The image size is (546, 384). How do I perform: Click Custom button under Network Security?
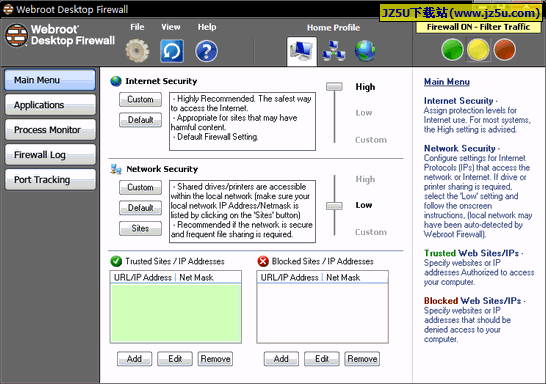pyautogui.click(x=140, y=188)
